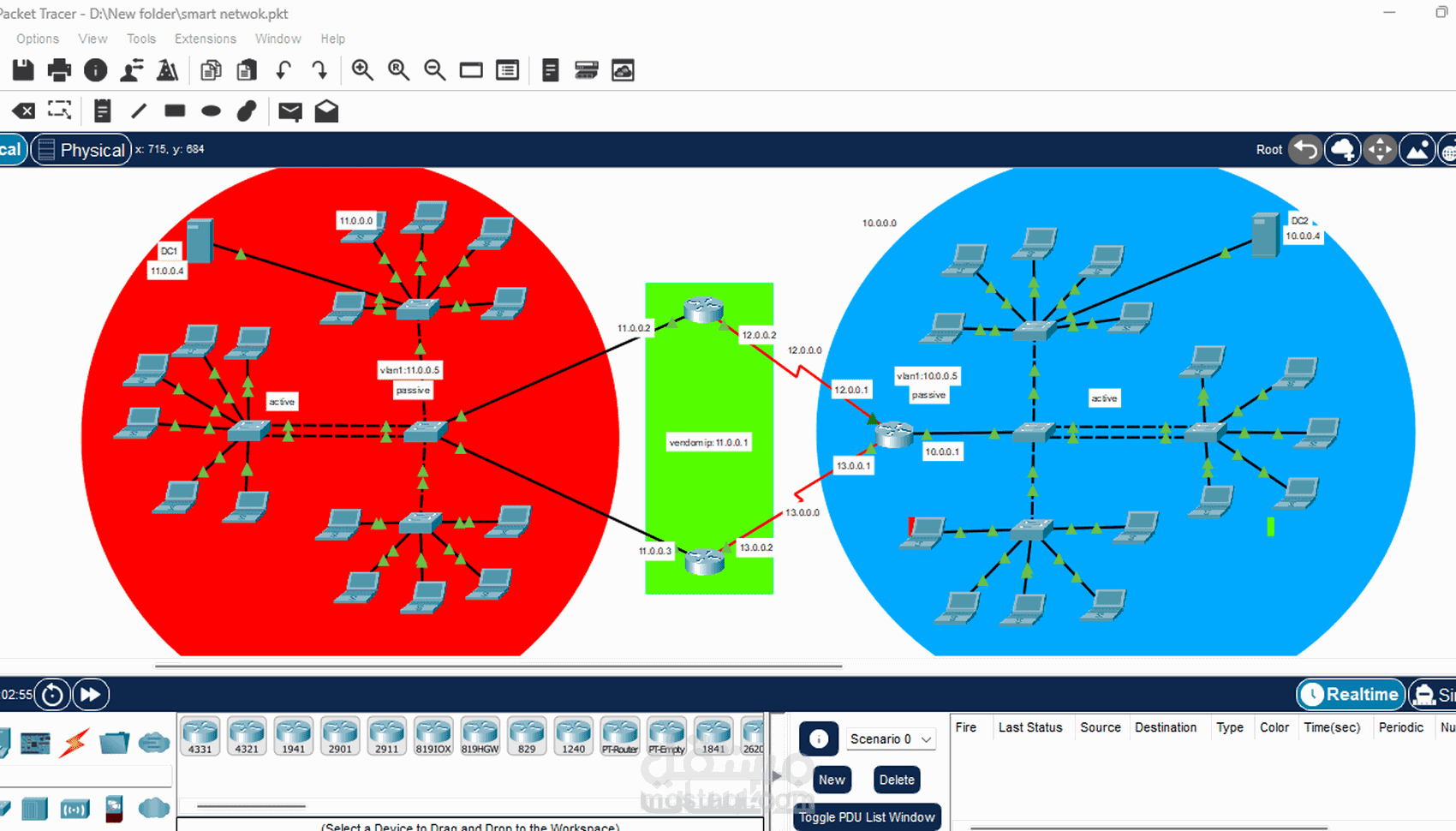Click the Last Status column header
Image resolution: width=1456 pixels, height=831 pixels.
(1030, 727)
